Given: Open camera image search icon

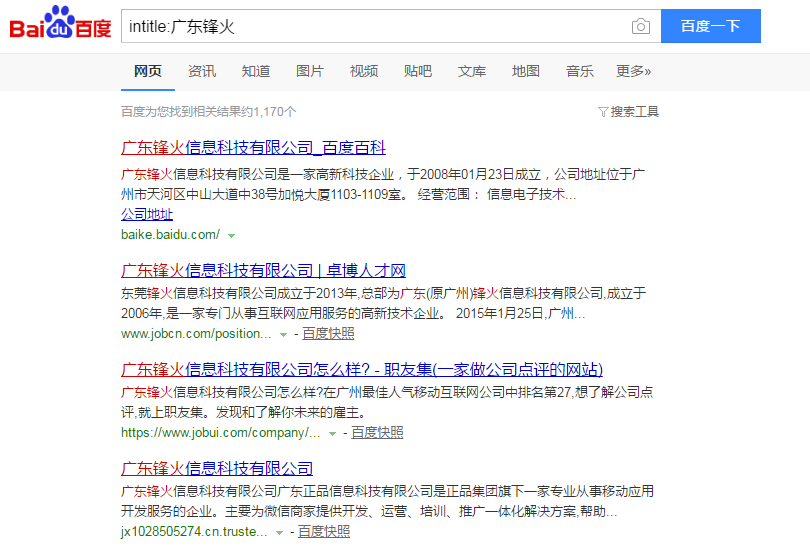Looking at the screenshot, I should 641,26.
